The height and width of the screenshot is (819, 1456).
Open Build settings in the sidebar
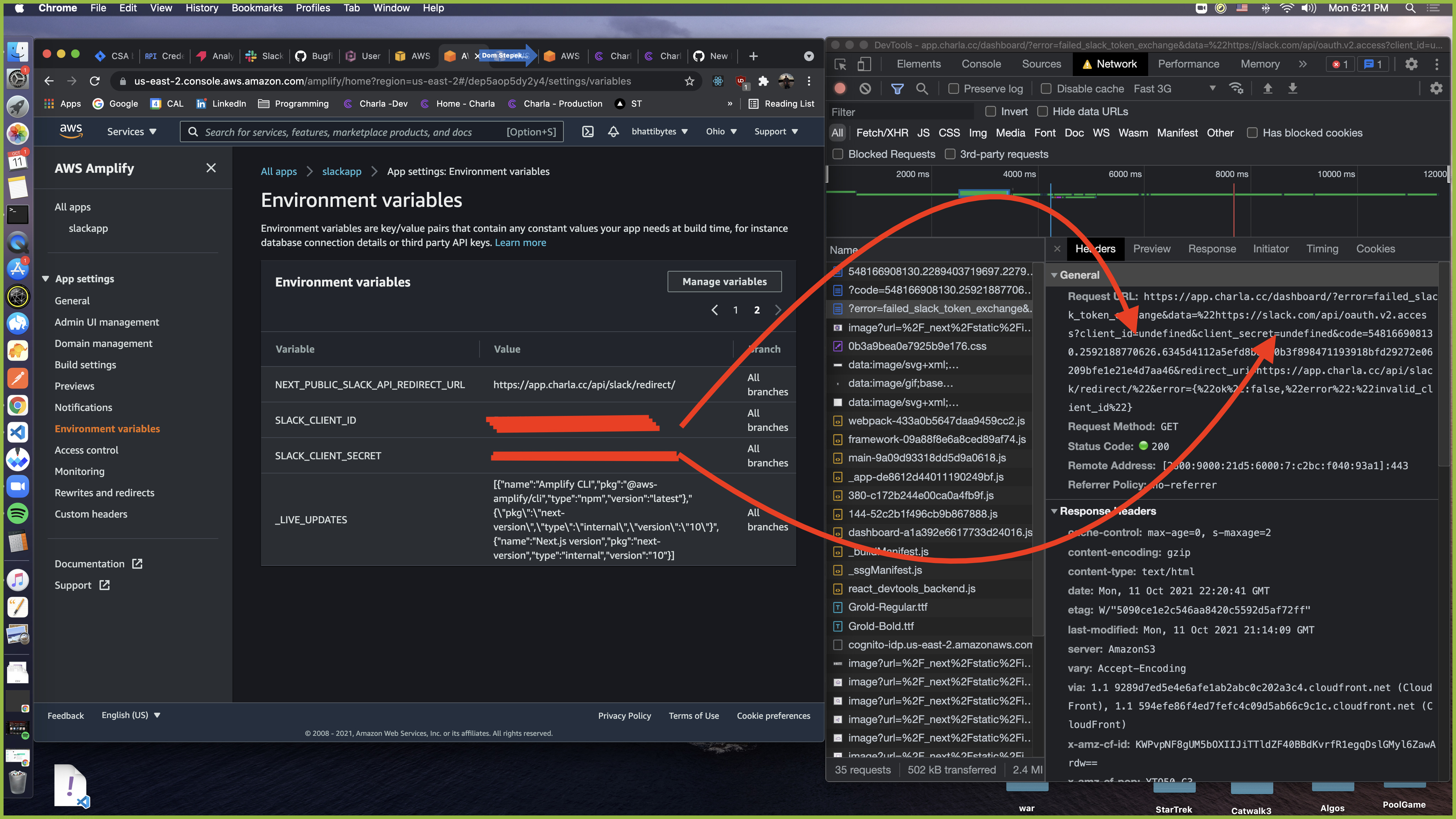pos(85,365)
